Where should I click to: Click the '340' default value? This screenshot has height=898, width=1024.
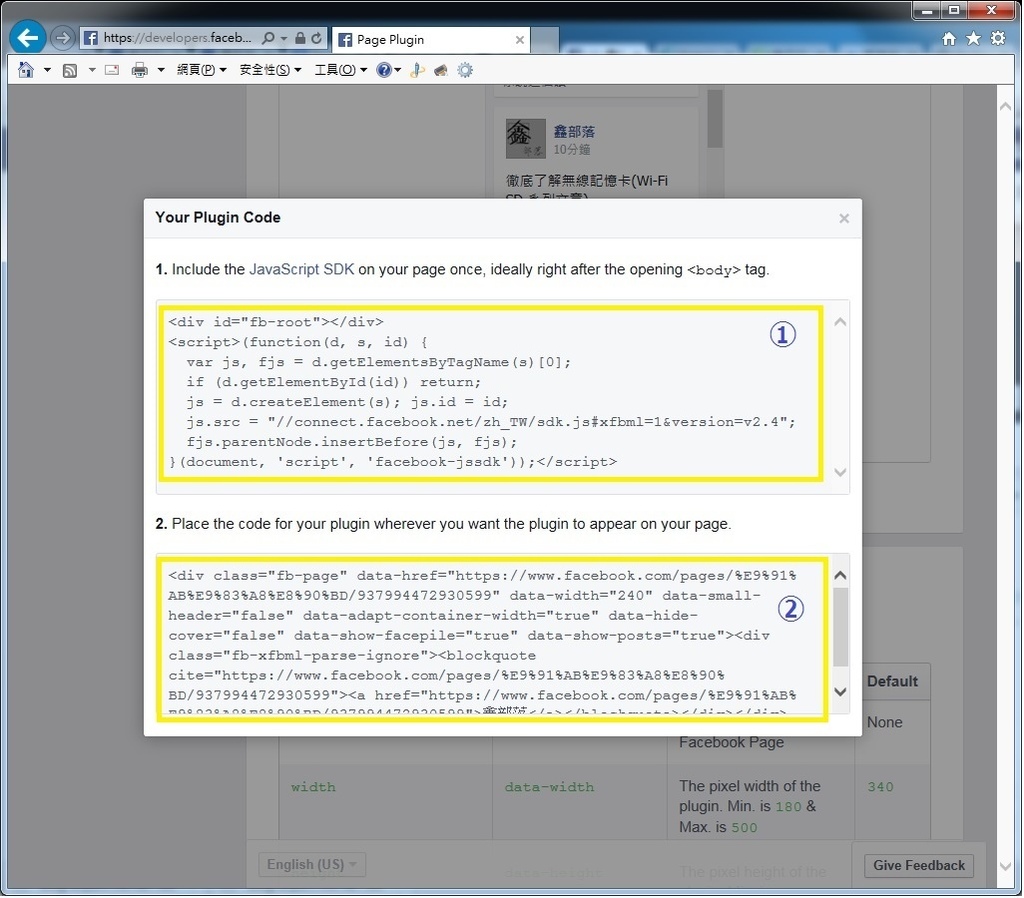pos(880,787)
